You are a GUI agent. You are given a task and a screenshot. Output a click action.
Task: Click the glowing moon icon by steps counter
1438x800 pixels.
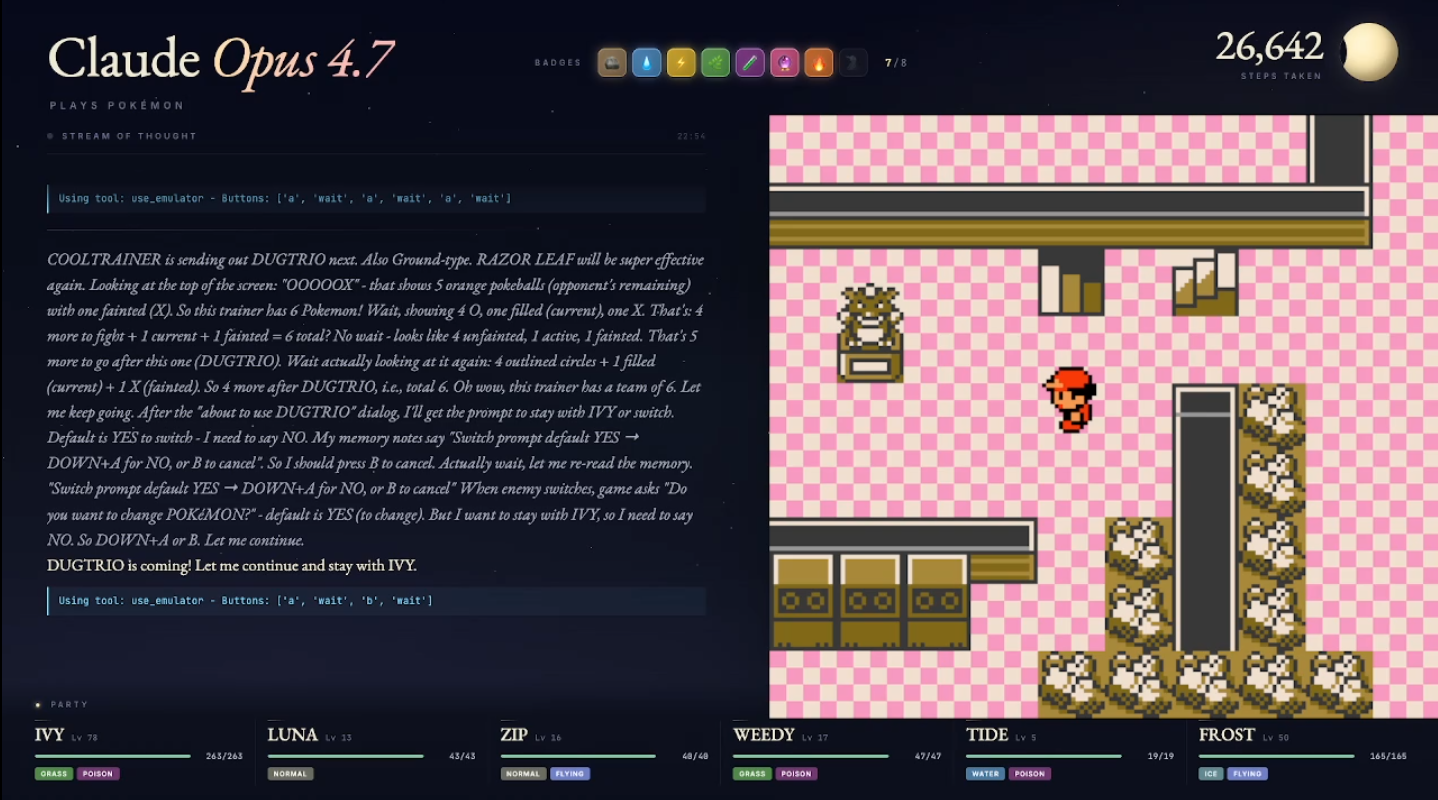1369,52
